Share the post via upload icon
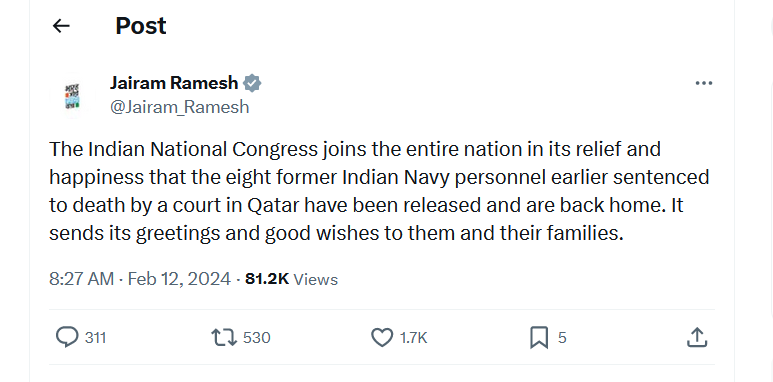 point(697,338)
